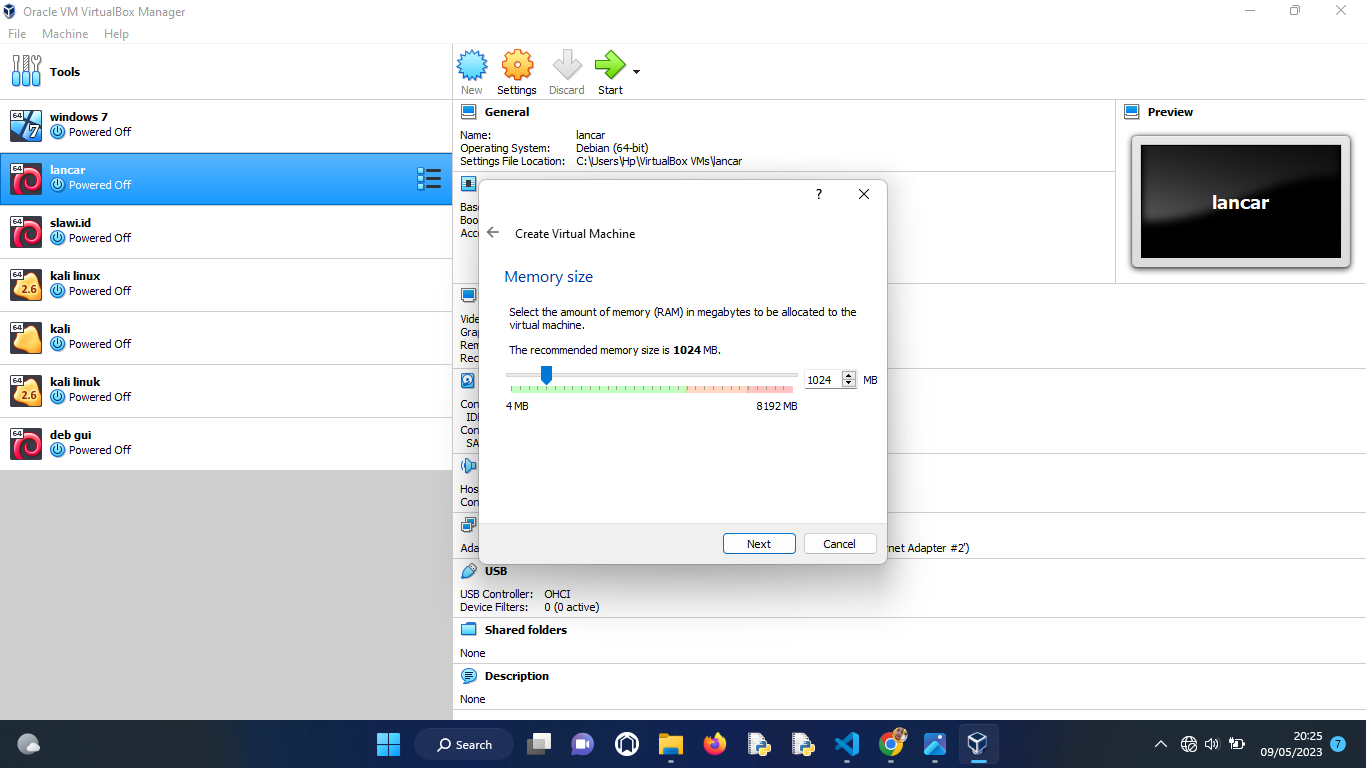This screenshot has width=1366, height=768.
Task: Click the New virtual machine toolbar icon
Action: pos(472,66)
